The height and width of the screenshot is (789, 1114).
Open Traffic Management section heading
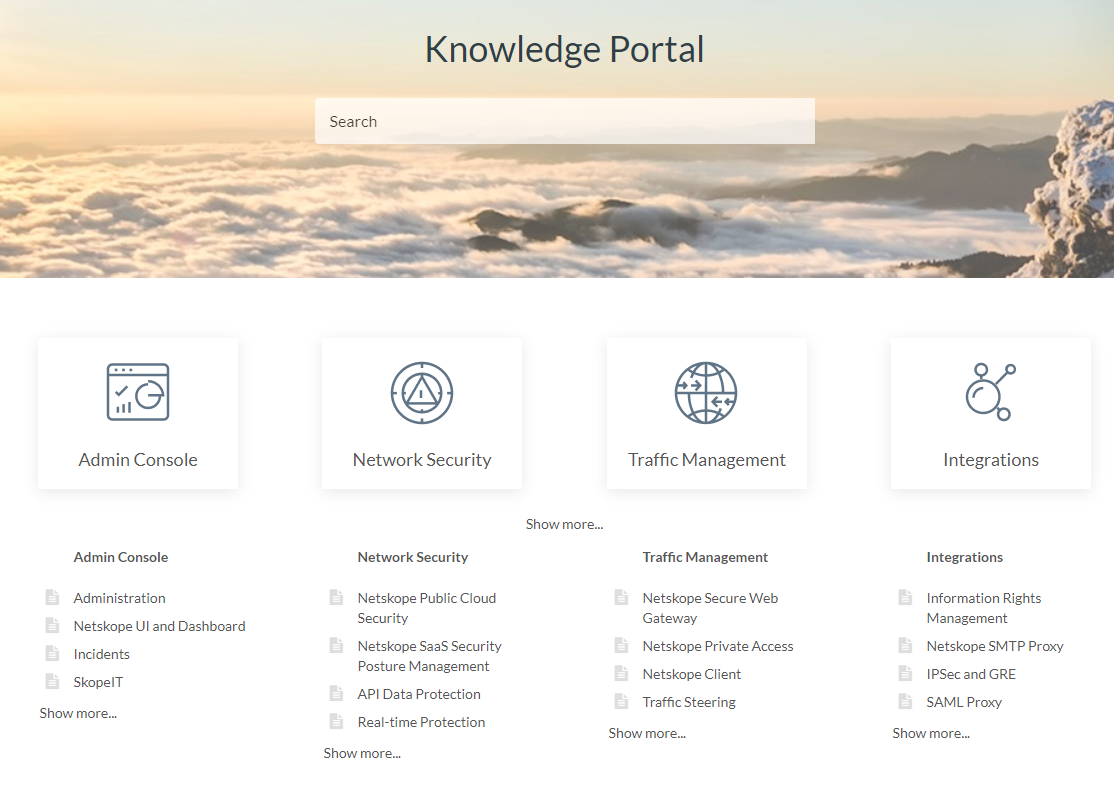click(705, 557)
